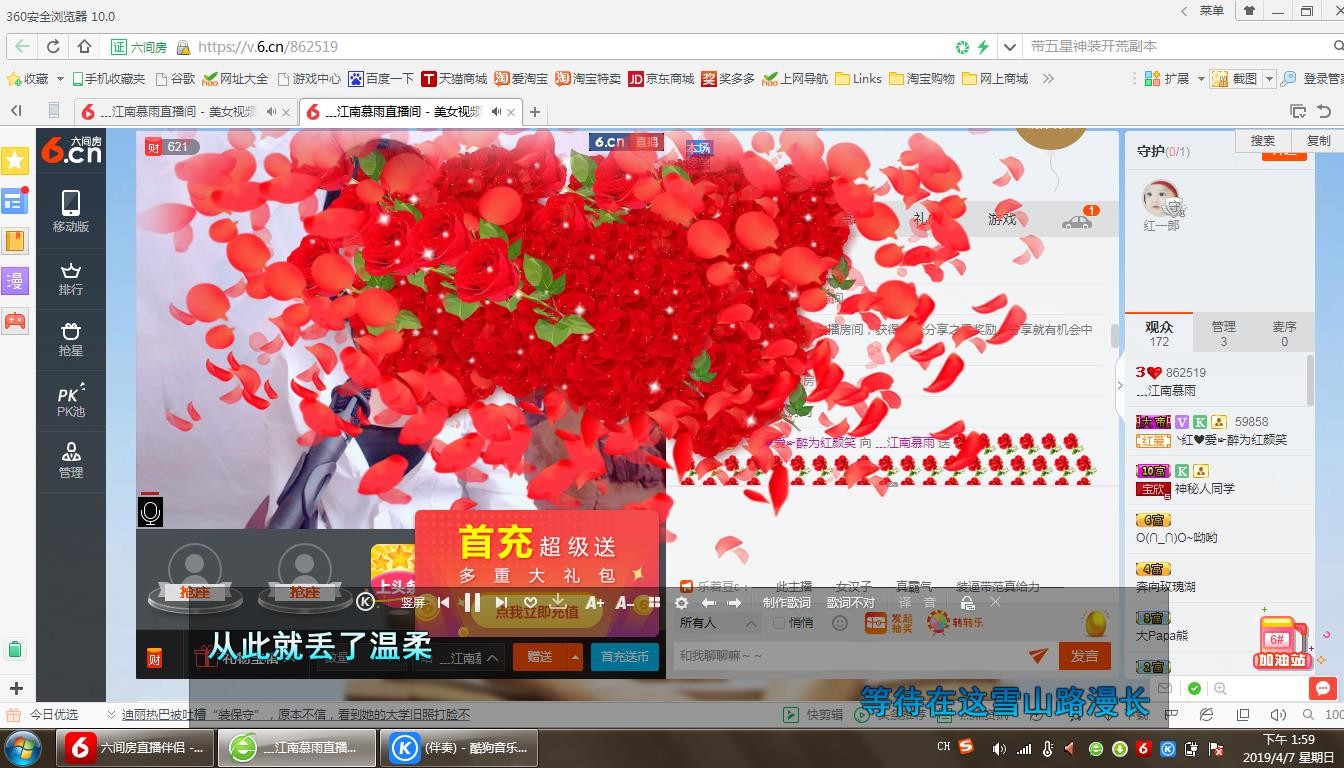Click 制作歌词 in lyrics bar
Screen dimensions: 1344x768
(786, 602)
